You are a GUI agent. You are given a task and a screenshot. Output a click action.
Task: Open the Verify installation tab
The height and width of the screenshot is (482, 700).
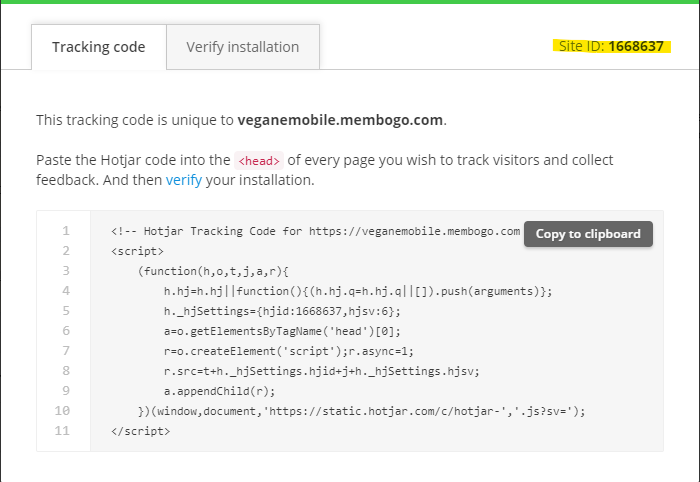pyautogui.click(x=243, y=47)
